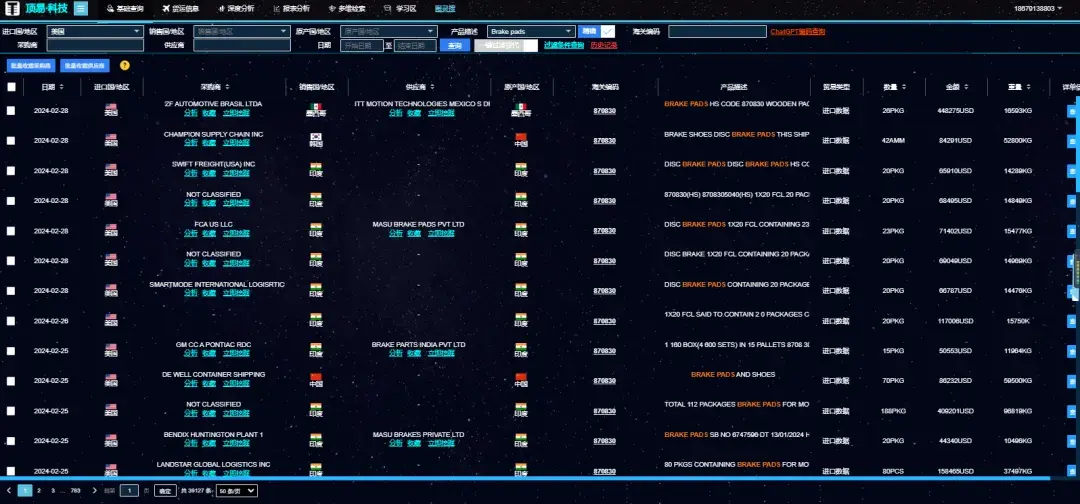The image size is (1080, 504).
Task: Open the 过滤条件查询 link
Action: pos(564,45)
